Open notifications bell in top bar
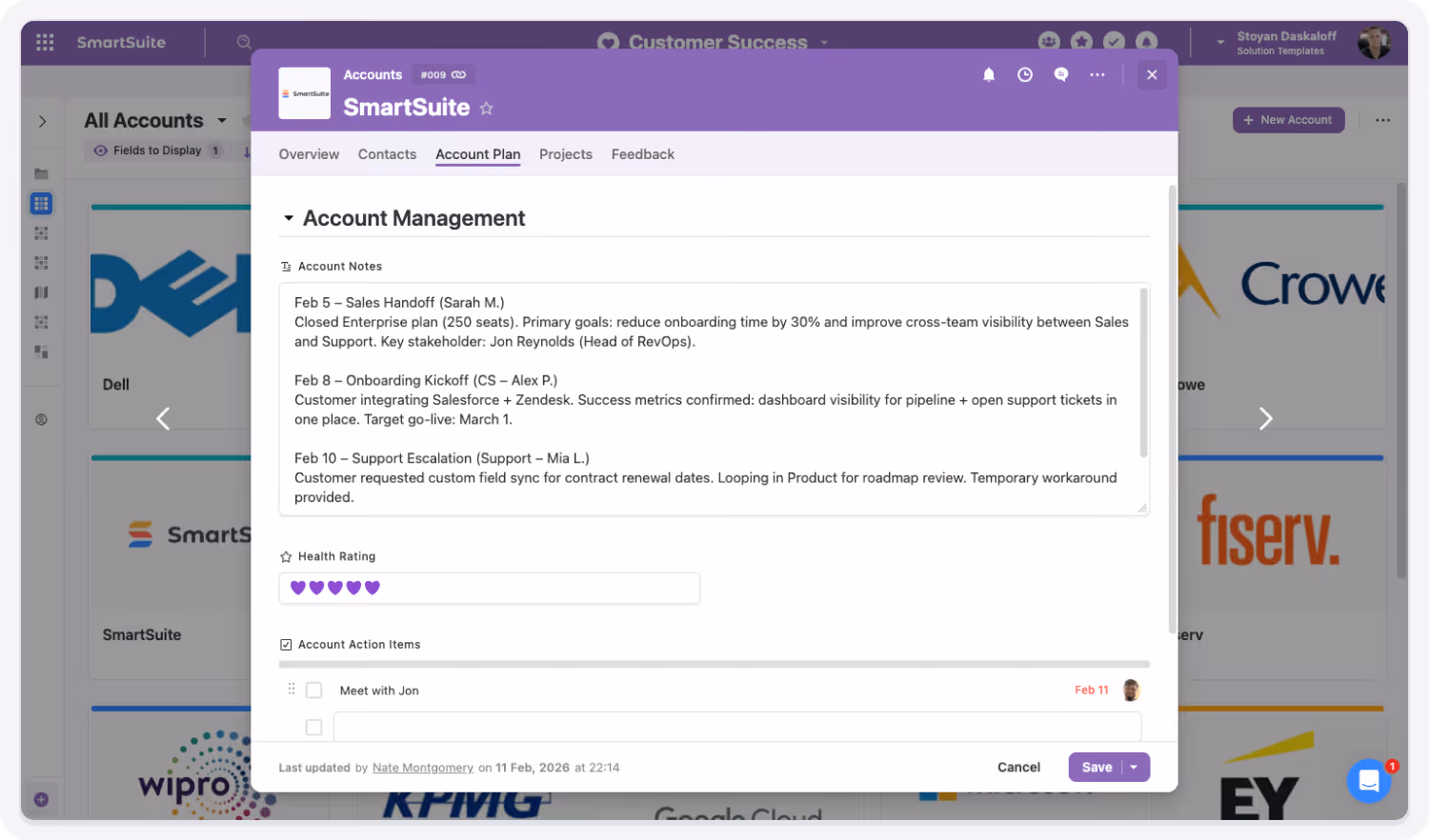The height and width of the screenshot is (840, 1429). pos(1146,42)
